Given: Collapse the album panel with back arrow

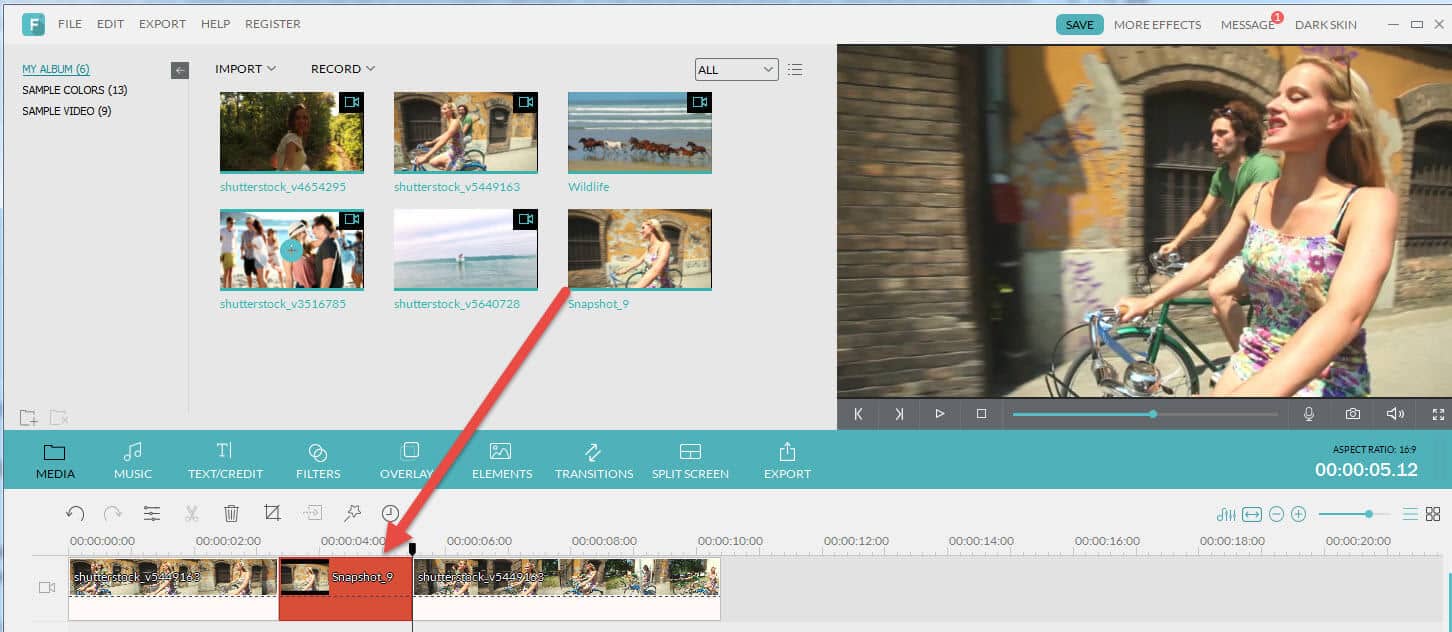Looking at the screenshot, I should click(x=180, y=70).
